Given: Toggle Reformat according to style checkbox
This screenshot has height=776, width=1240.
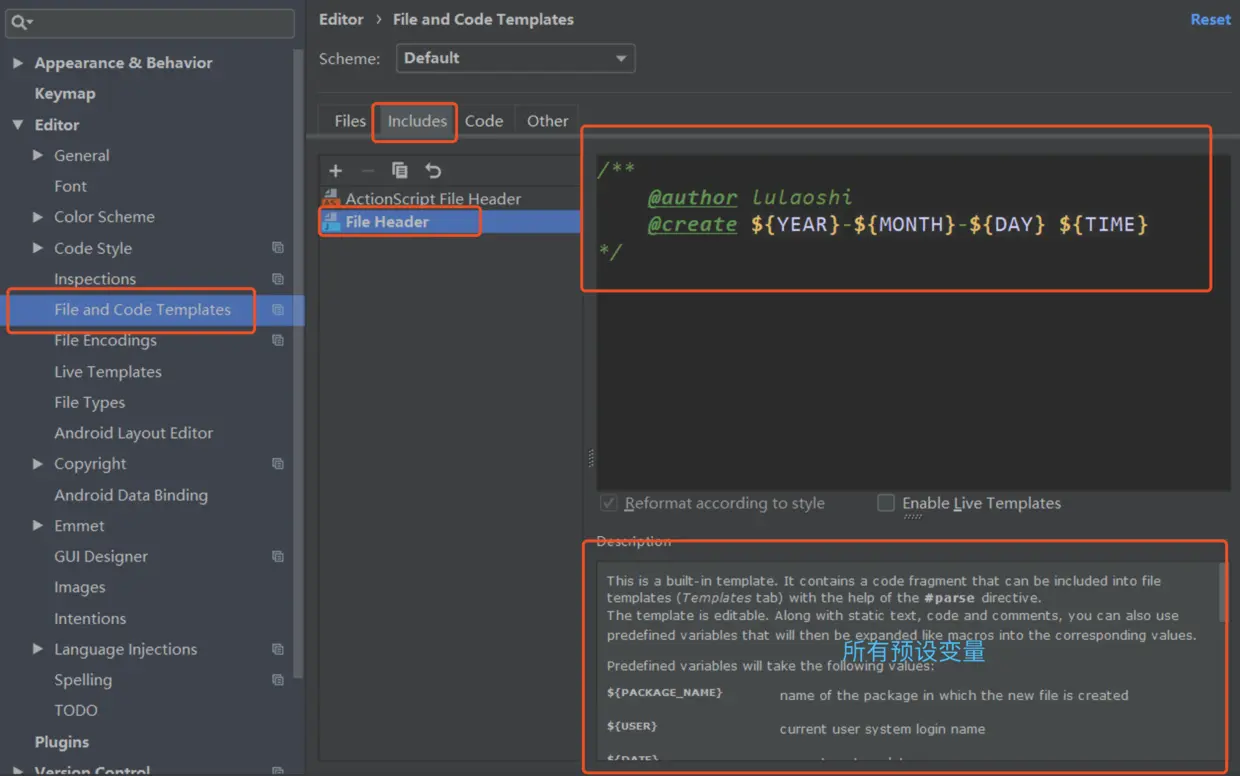Looking at the screenshot, I should tap(608, 503).
